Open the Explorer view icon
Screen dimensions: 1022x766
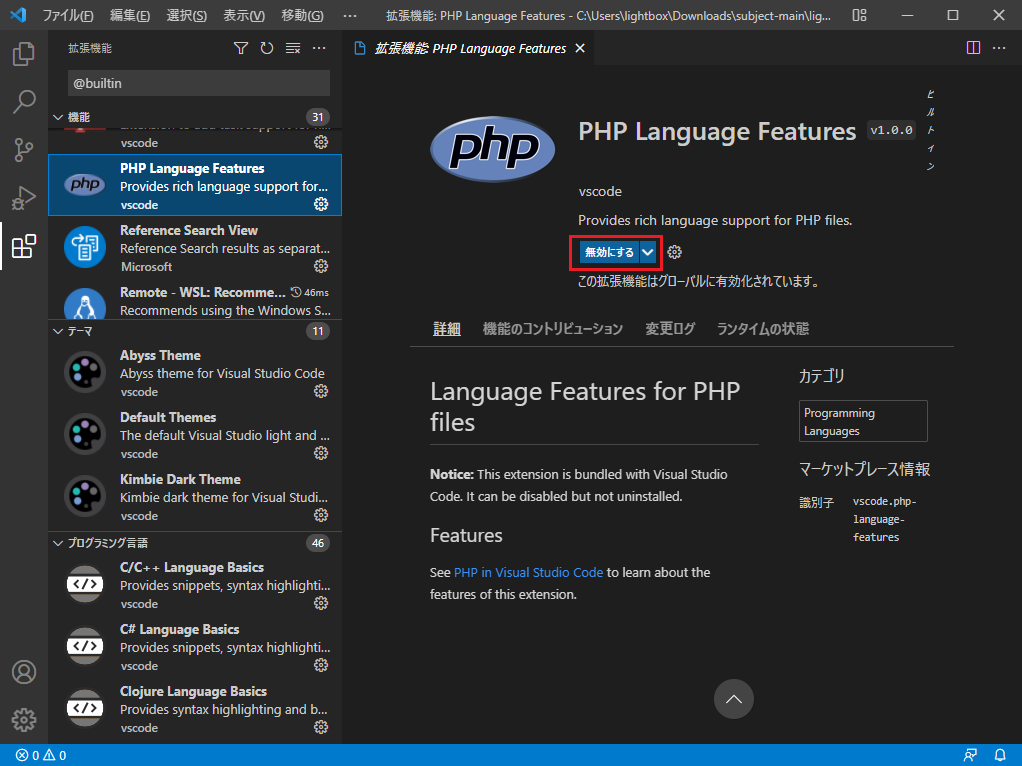point(24,54)
